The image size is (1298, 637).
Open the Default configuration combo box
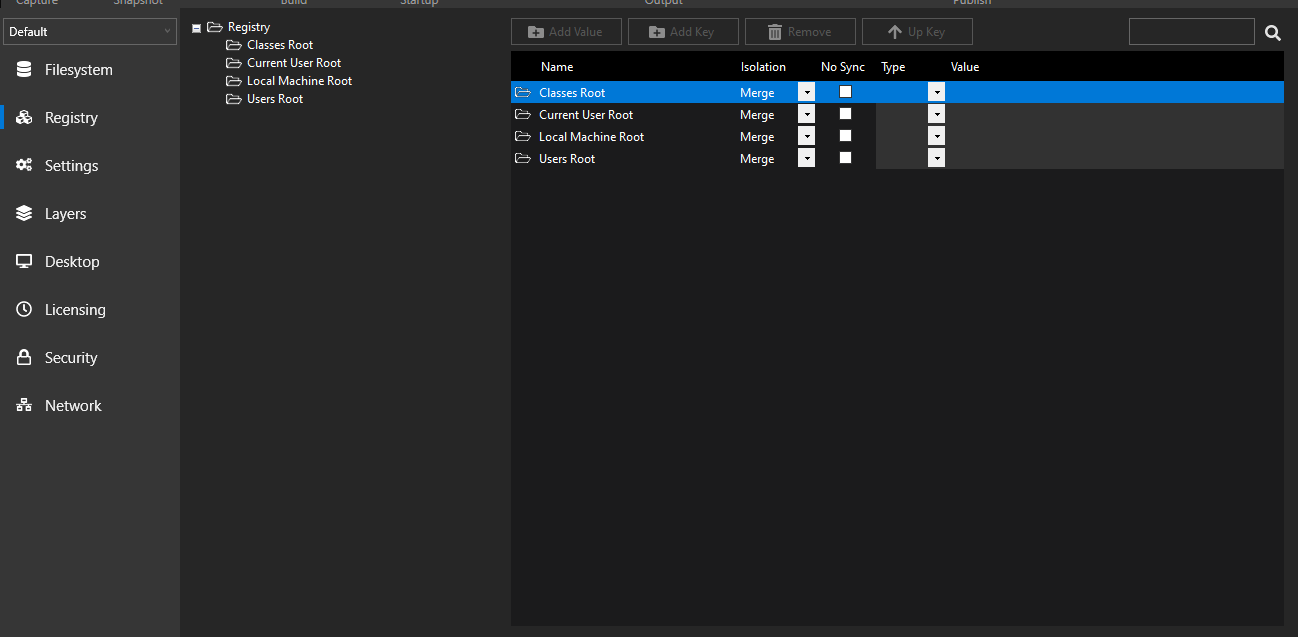[90, 31]
